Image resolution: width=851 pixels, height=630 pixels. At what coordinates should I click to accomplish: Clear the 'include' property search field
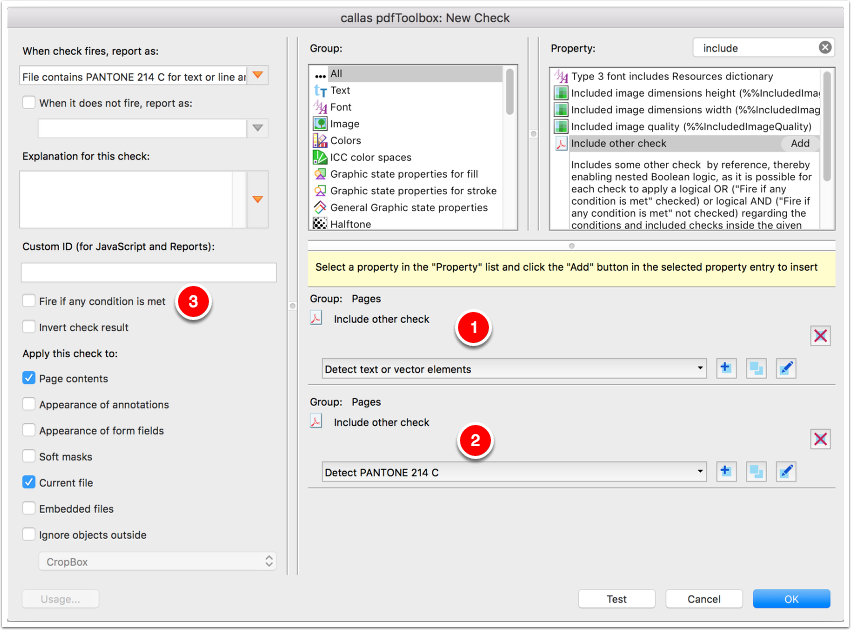coord(825,48)
